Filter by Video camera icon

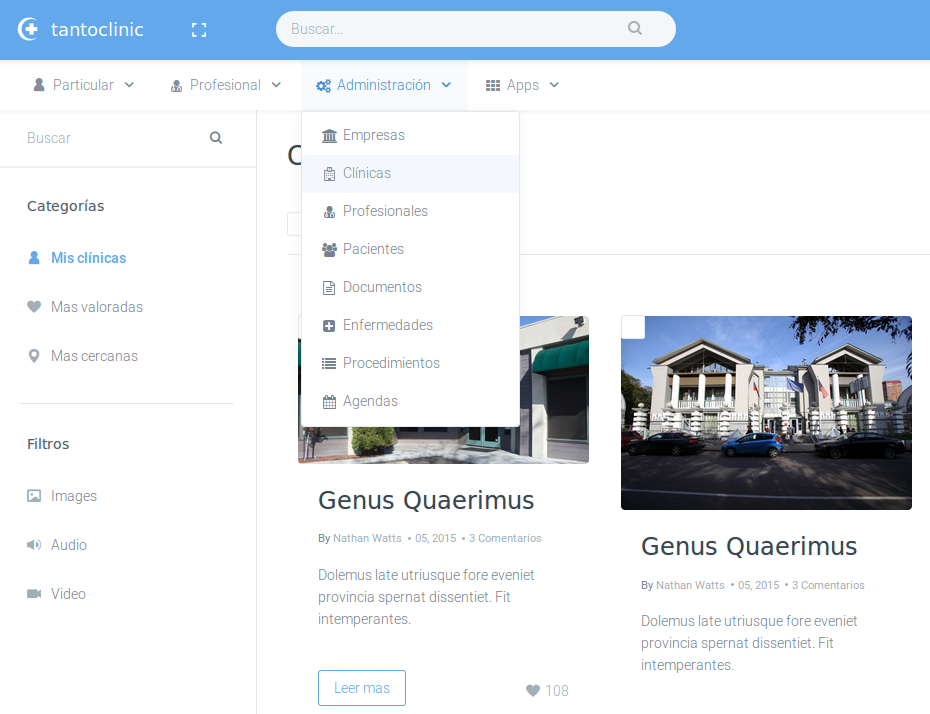pos(35,594)
